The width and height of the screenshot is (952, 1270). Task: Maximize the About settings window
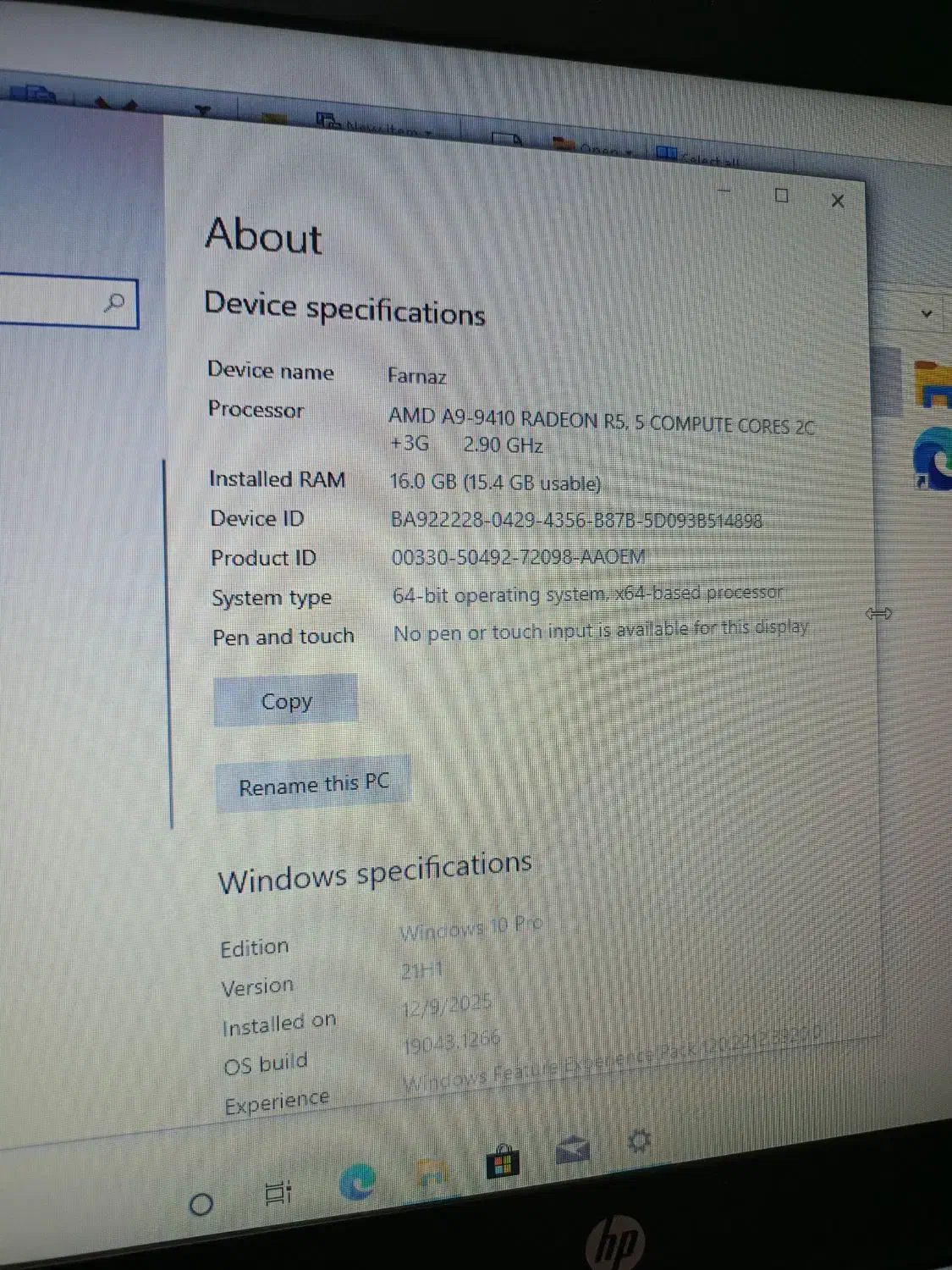(782, 196)
